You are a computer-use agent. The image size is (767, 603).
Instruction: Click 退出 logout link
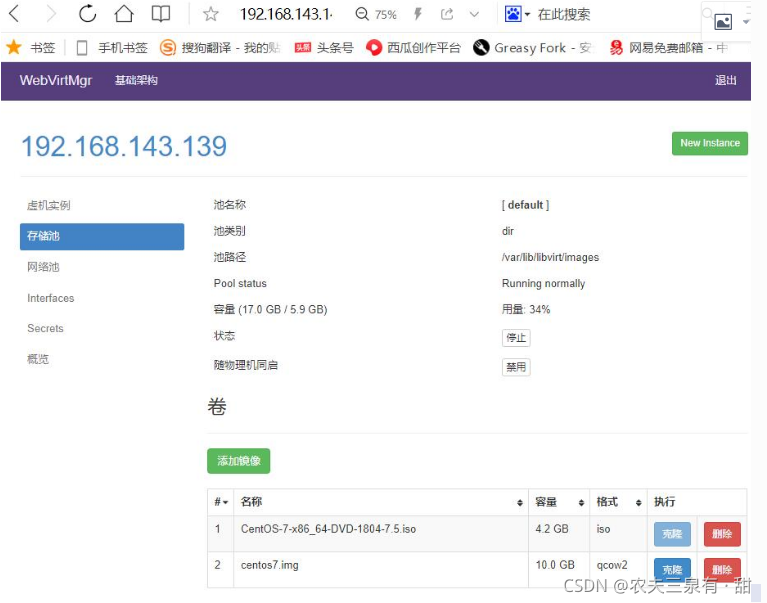coord(725,80)
